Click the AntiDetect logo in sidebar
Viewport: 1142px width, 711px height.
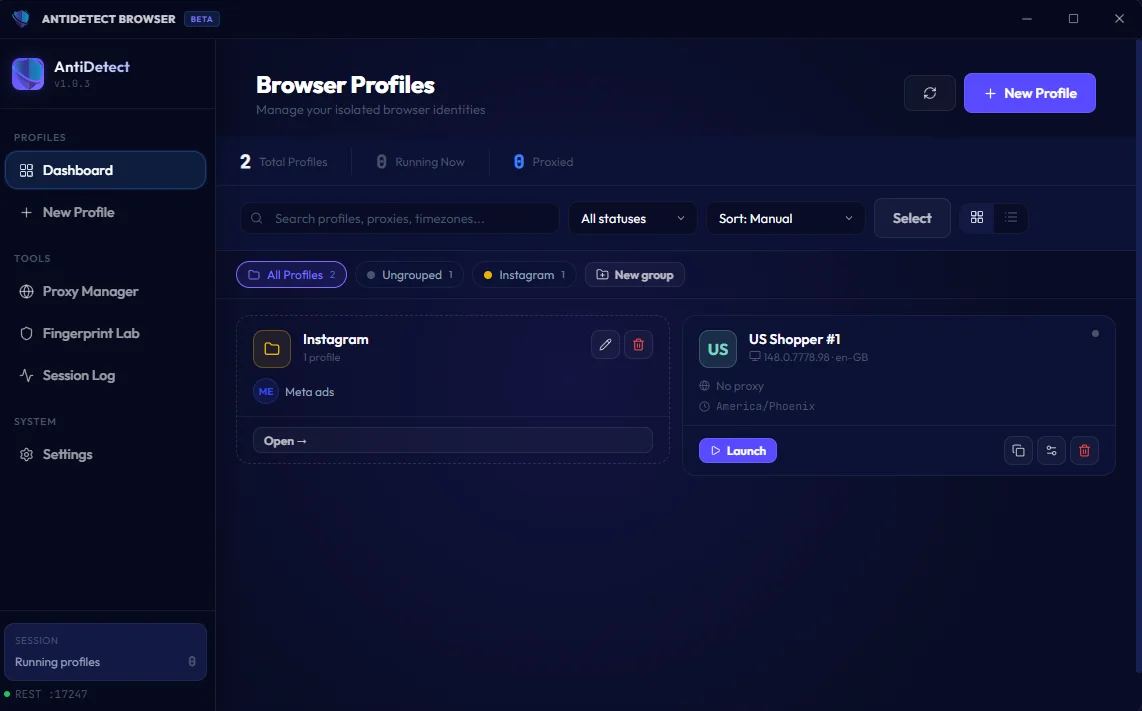tap(28, 74)
